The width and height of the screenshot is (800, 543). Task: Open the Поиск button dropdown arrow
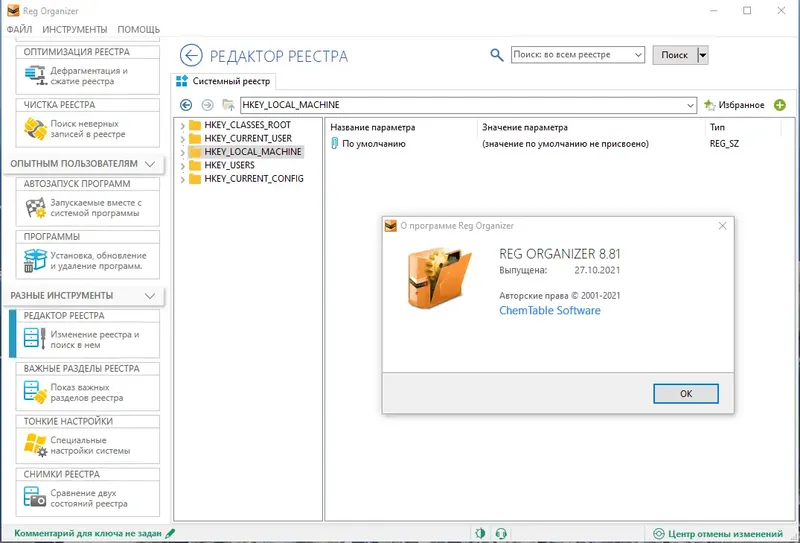pyautogui.click(x=703, y=55)
